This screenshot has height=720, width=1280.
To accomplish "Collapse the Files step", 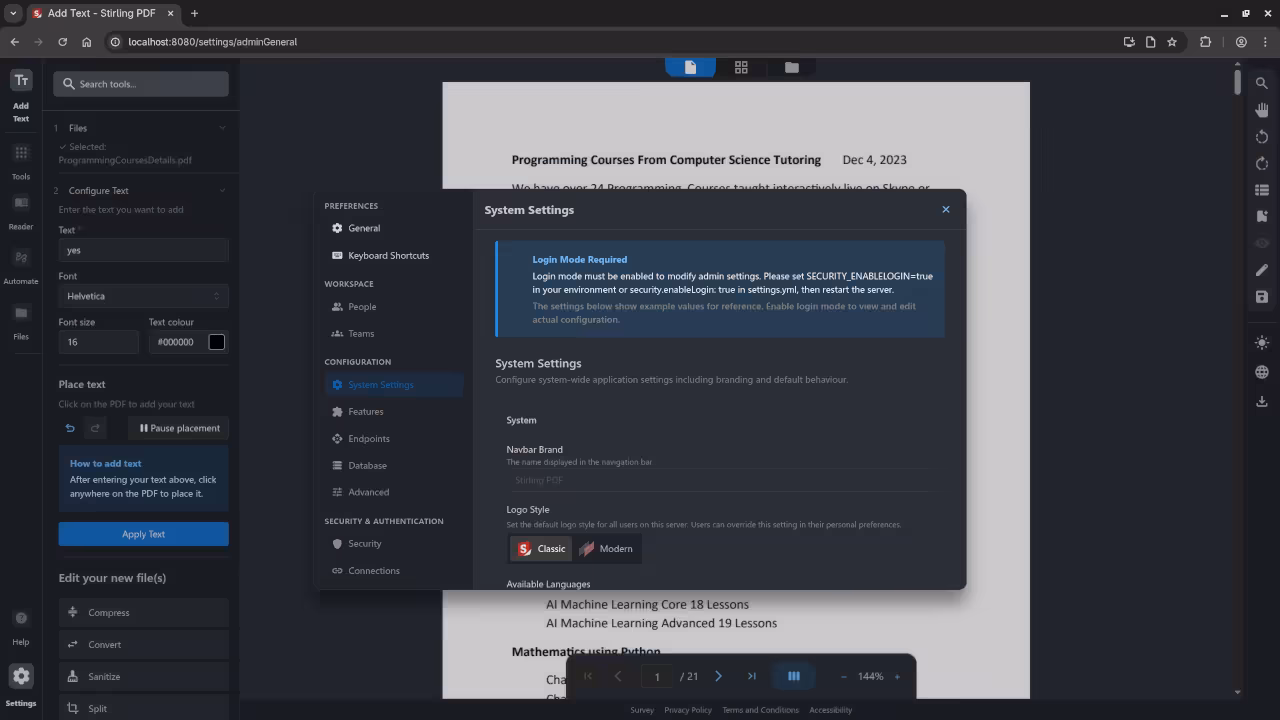I will pyautogui.click(x=222, y=128).
